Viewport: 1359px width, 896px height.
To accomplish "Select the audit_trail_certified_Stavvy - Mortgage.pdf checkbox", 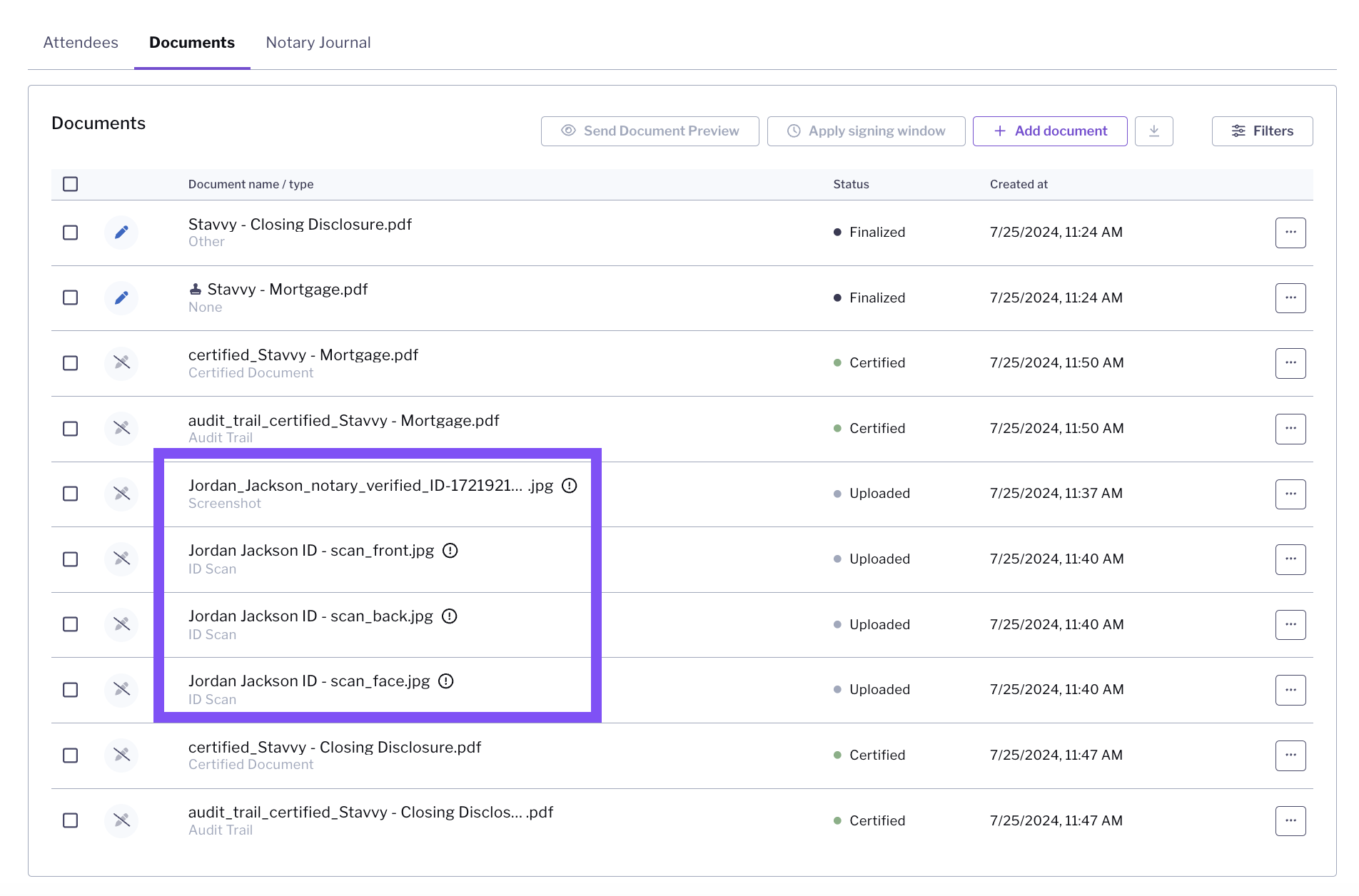I will coord(70,429).
